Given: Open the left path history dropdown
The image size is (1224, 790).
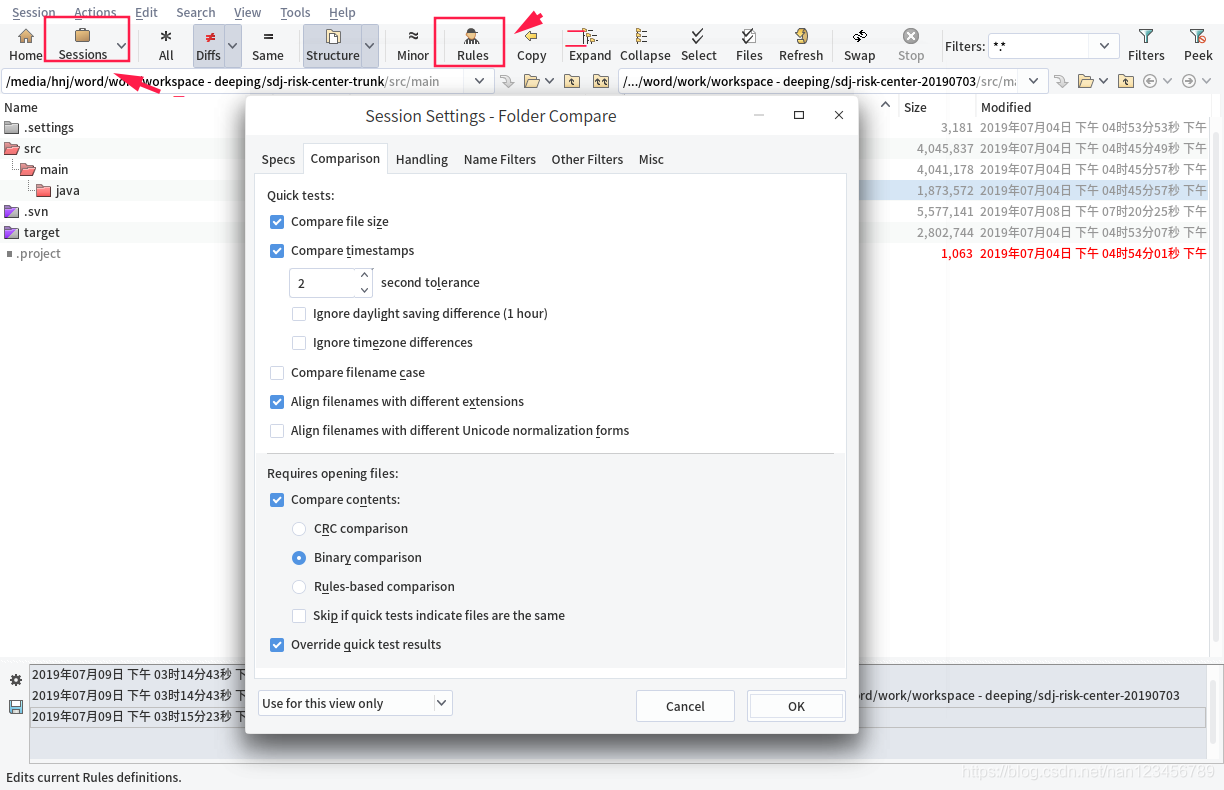Looking at the screenshot, I should (479, 81).
